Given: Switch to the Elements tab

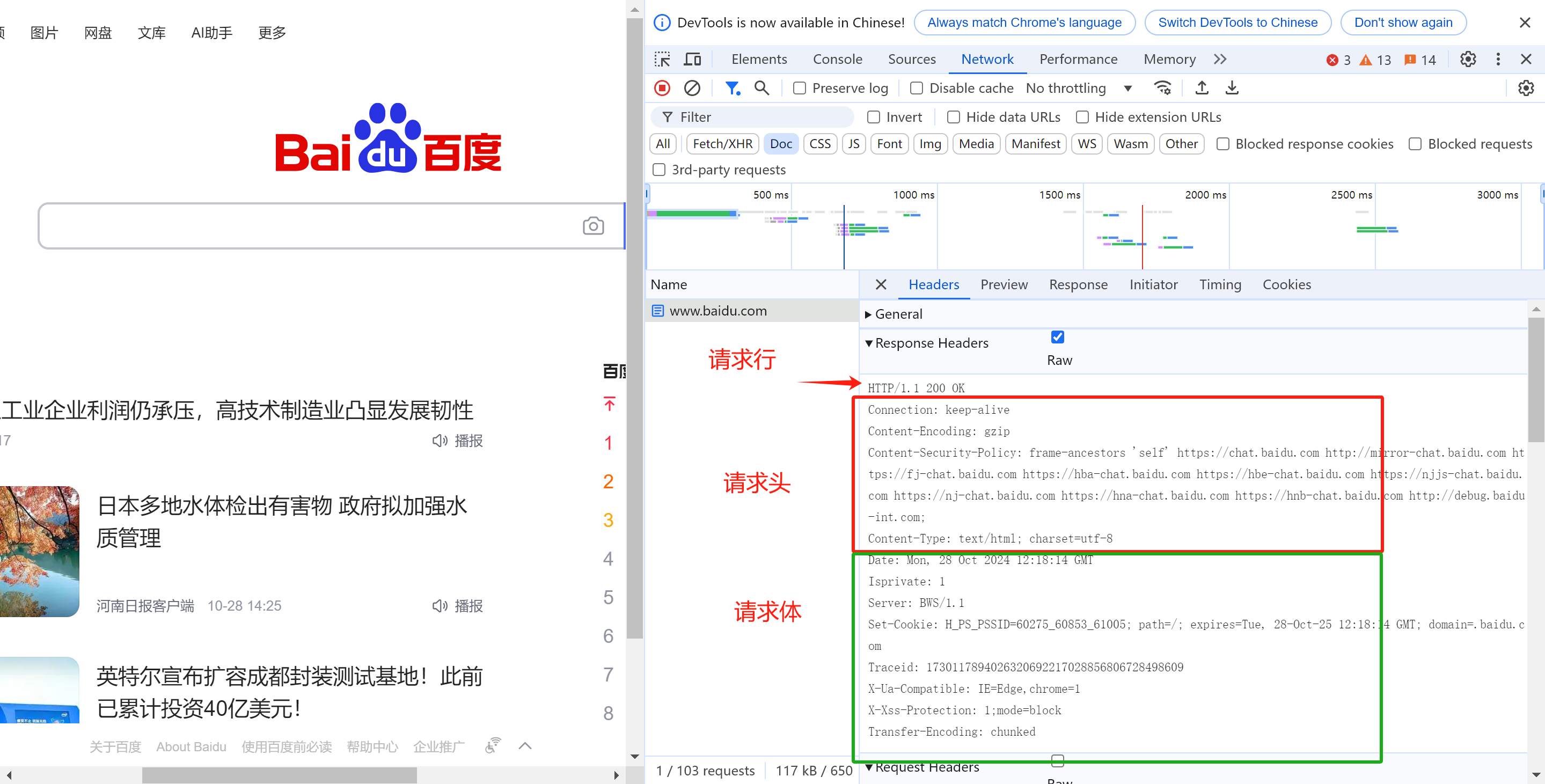Looking at the screenshot, I should point(759,59).
